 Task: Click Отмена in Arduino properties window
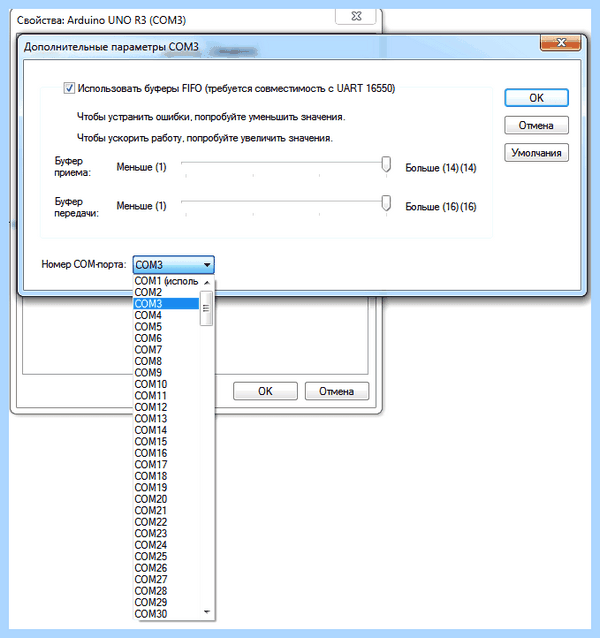(336, 391)
